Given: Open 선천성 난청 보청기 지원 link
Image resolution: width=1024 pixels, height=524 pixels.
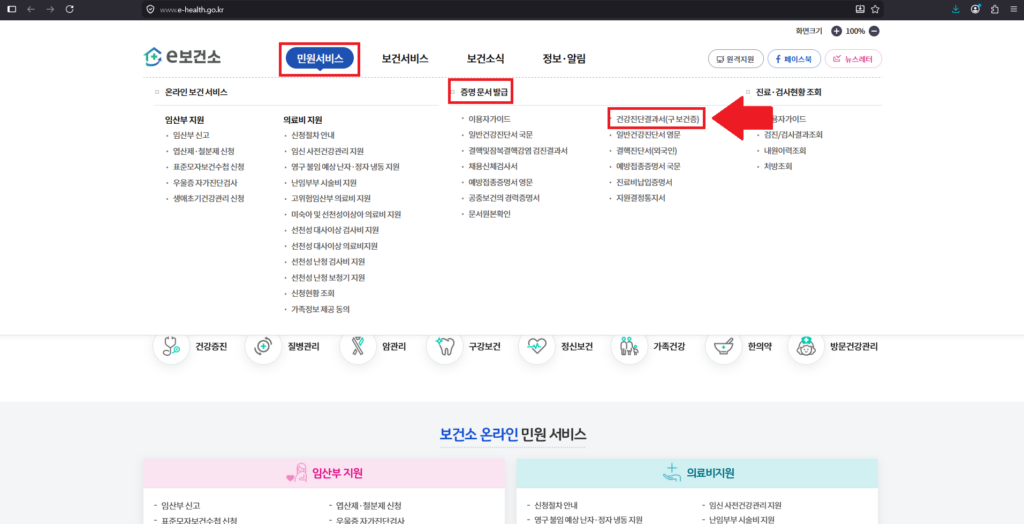Looking at the screenshot, I should click(x=328, y=278).
